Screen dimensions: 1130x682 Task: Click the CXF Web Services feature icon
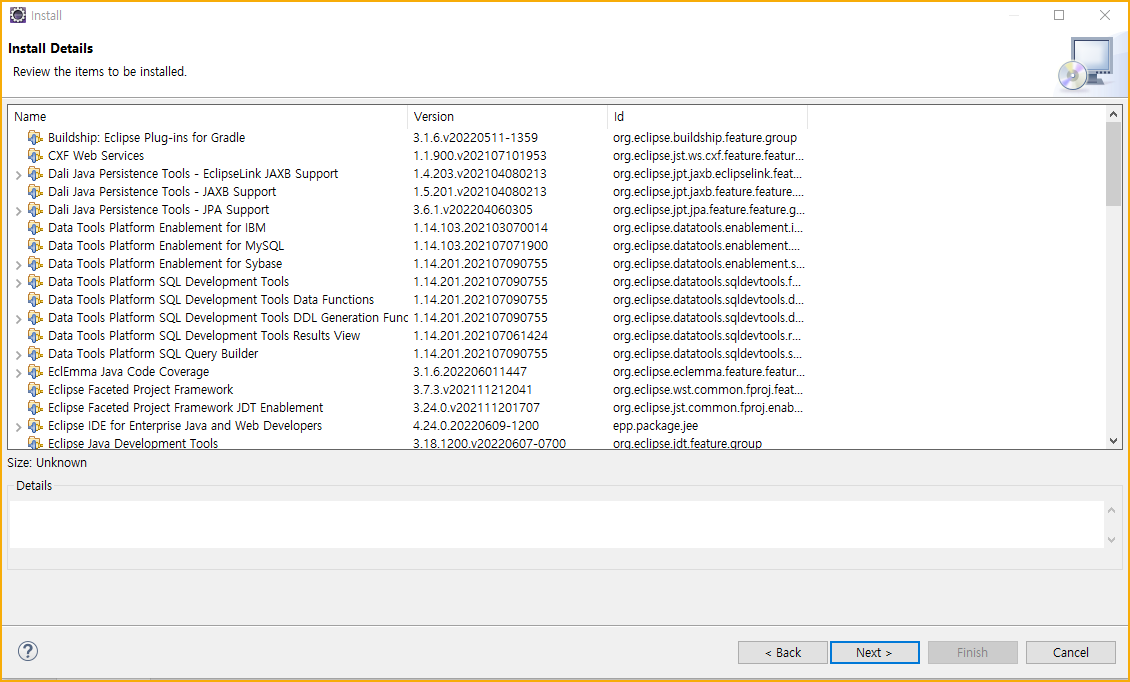pos(35,155)
